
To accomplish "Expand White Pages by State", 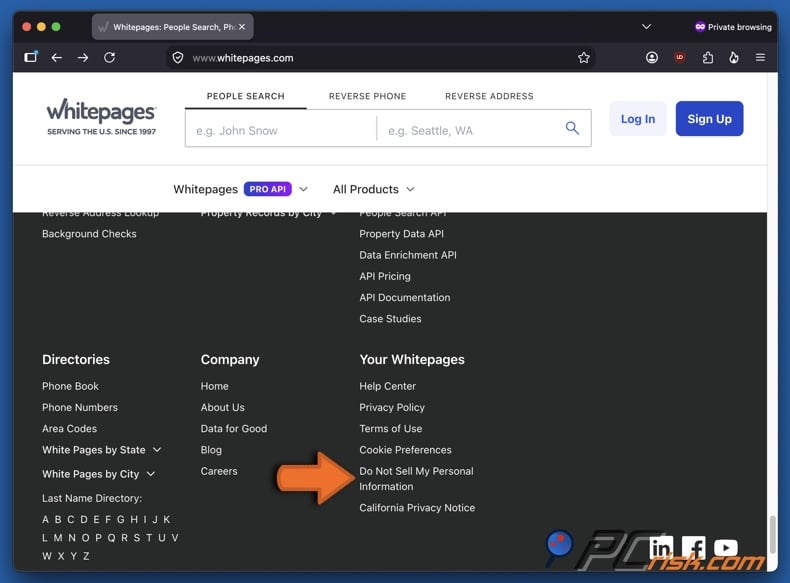I will (x=102, y=449).
